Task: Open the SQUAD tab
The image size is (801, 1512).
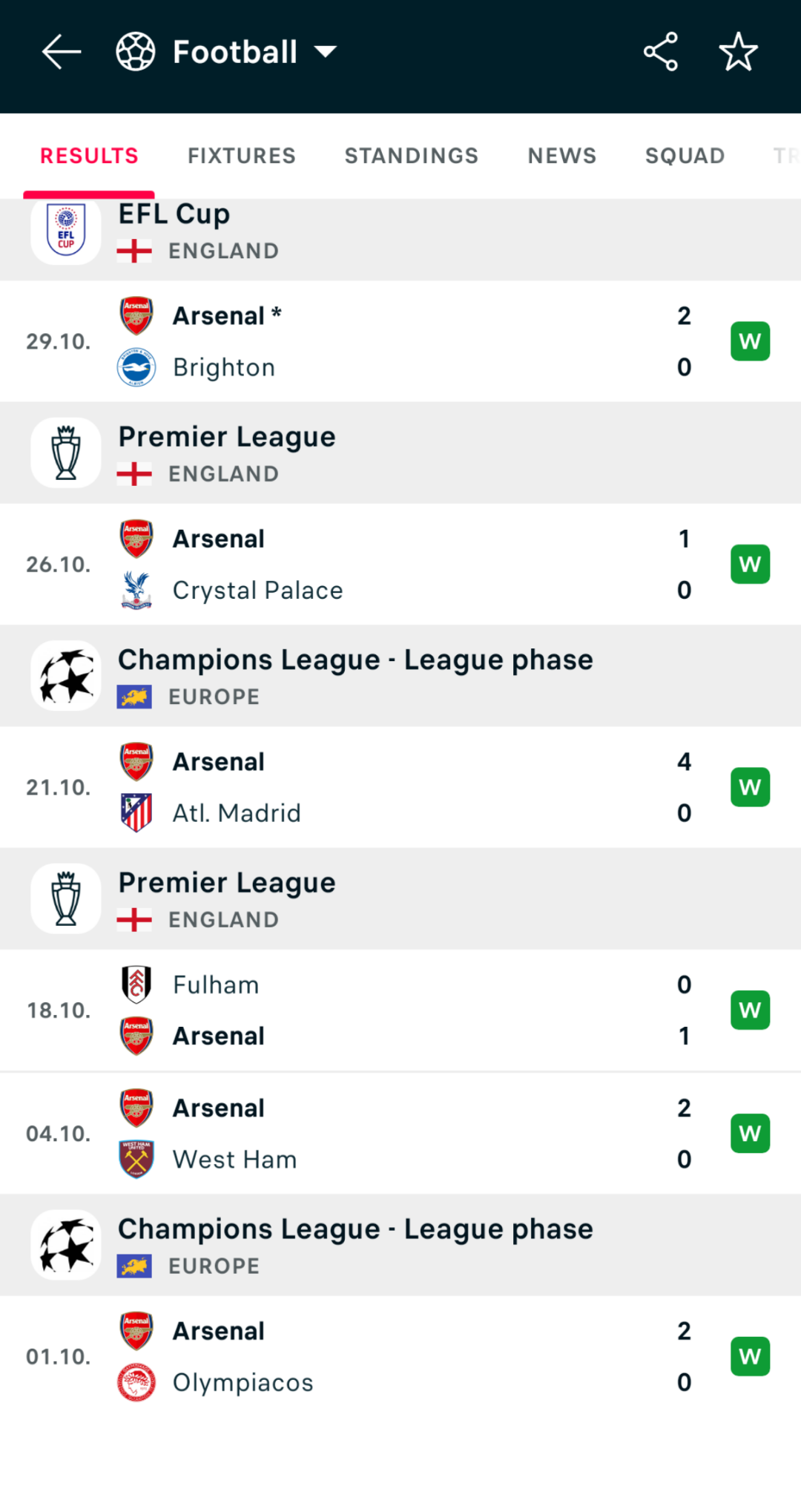Action: 684,155
